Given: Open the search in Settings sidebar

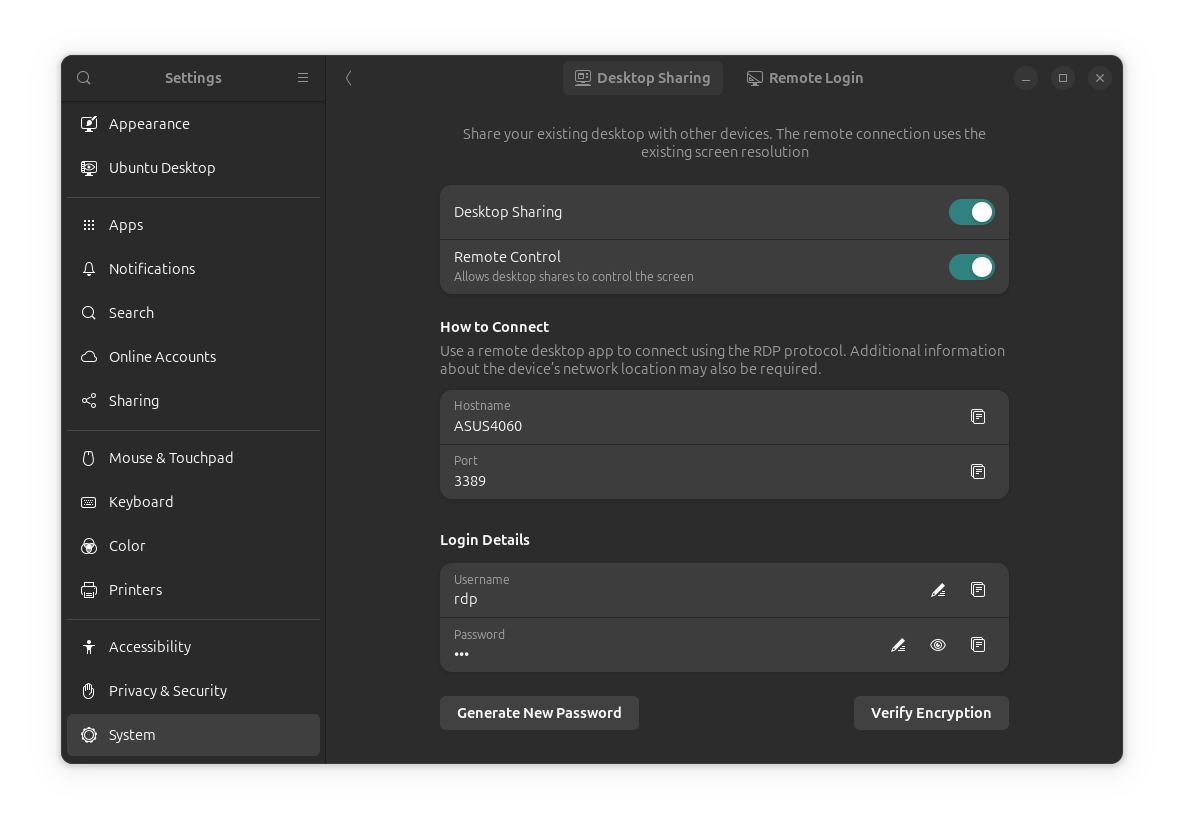Looking at the screenshot, I should pos(83,77).
